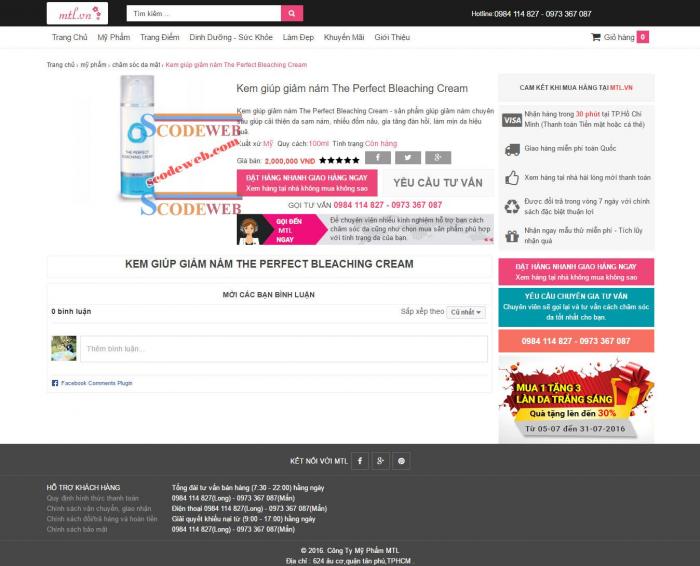Open third footer social icon
The height and width of the screenshot is (566, 700).
tap(401, 461)
